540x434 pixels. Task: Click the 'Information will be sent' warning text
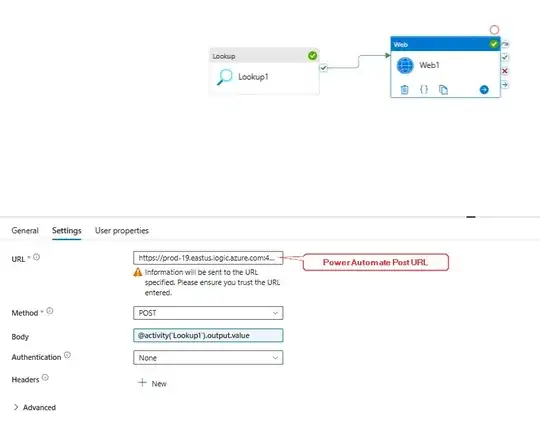[212, 282]
